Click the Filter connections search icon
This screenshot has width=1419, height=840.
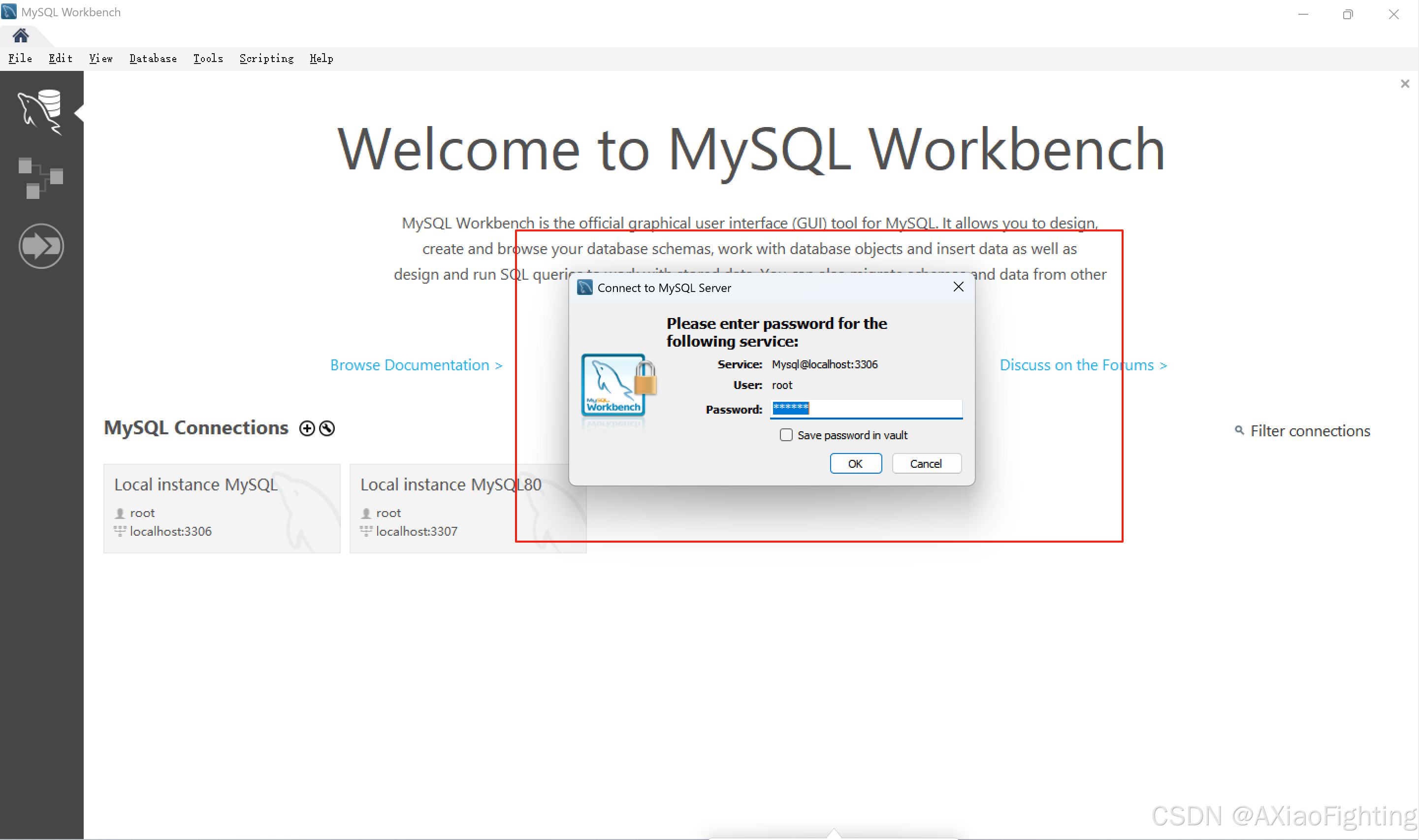click(1239, 431)
